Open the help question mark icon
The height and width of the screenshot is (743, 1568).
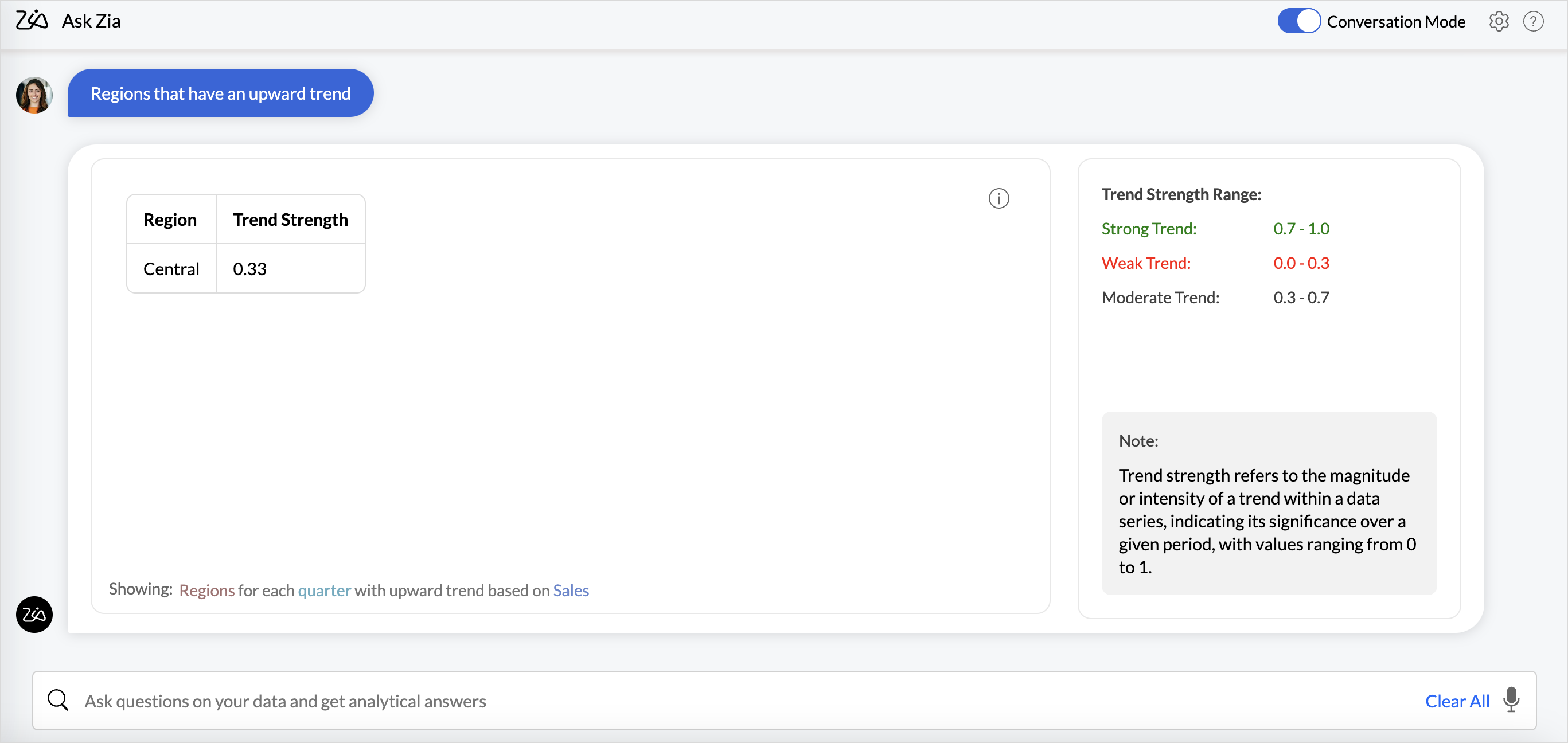(1532, 21)
